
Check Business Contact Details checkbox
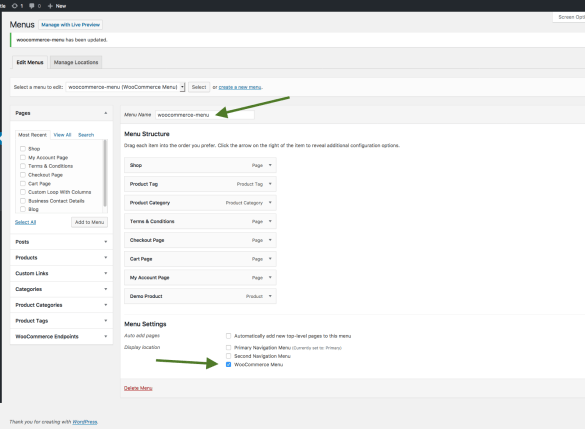click(x=23, y=201)
